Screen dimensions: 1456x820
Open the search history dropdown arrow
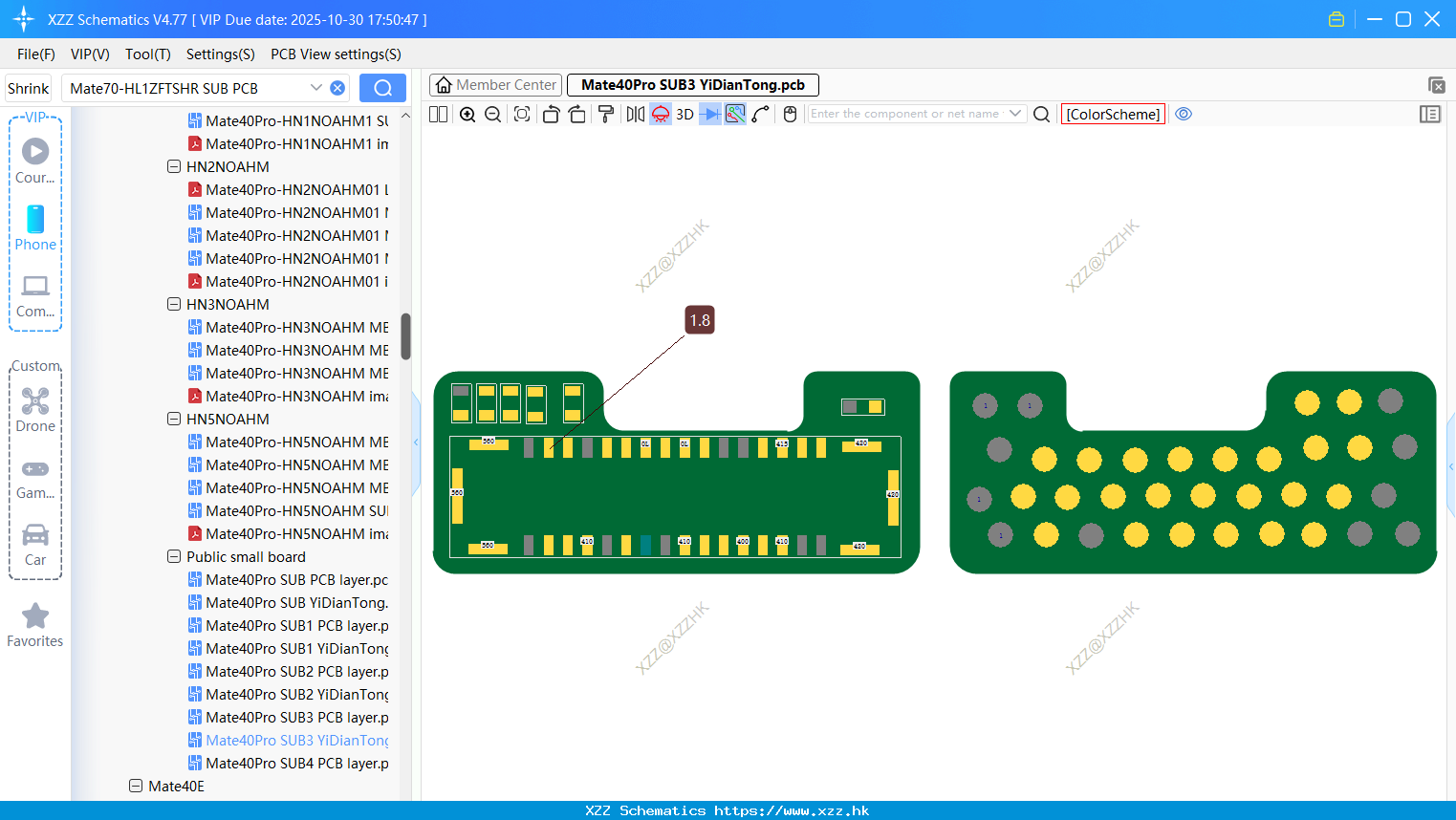click(316, 88)
